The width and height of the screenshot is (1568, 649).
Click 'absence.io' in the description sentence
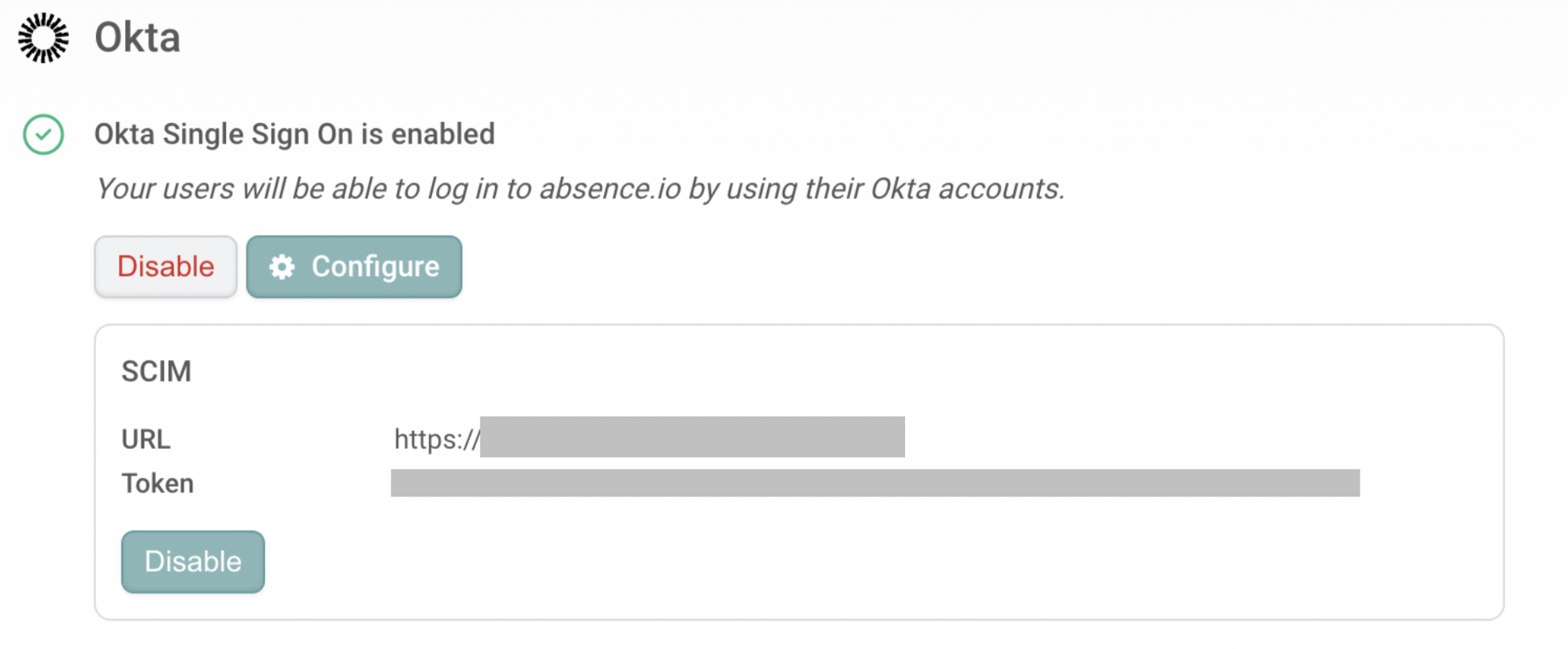(610, 189)
